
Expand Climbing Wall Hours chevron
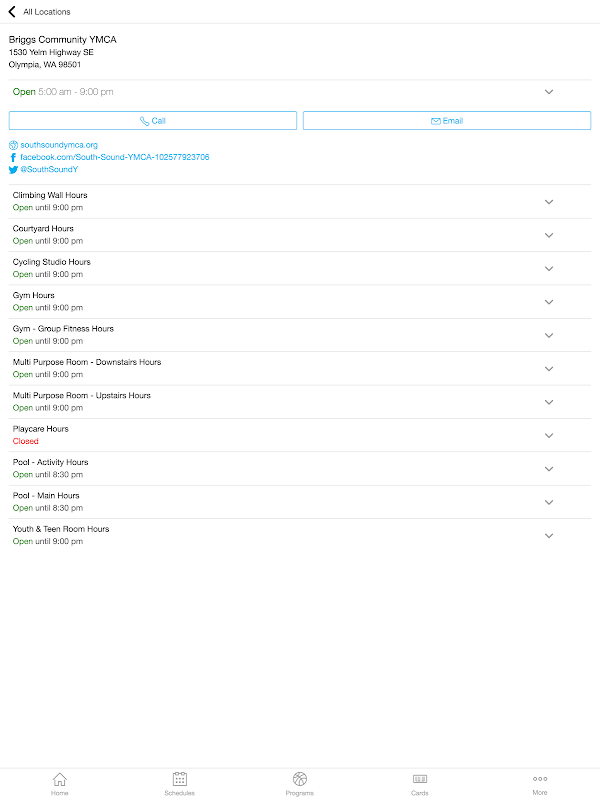[549, 202]
